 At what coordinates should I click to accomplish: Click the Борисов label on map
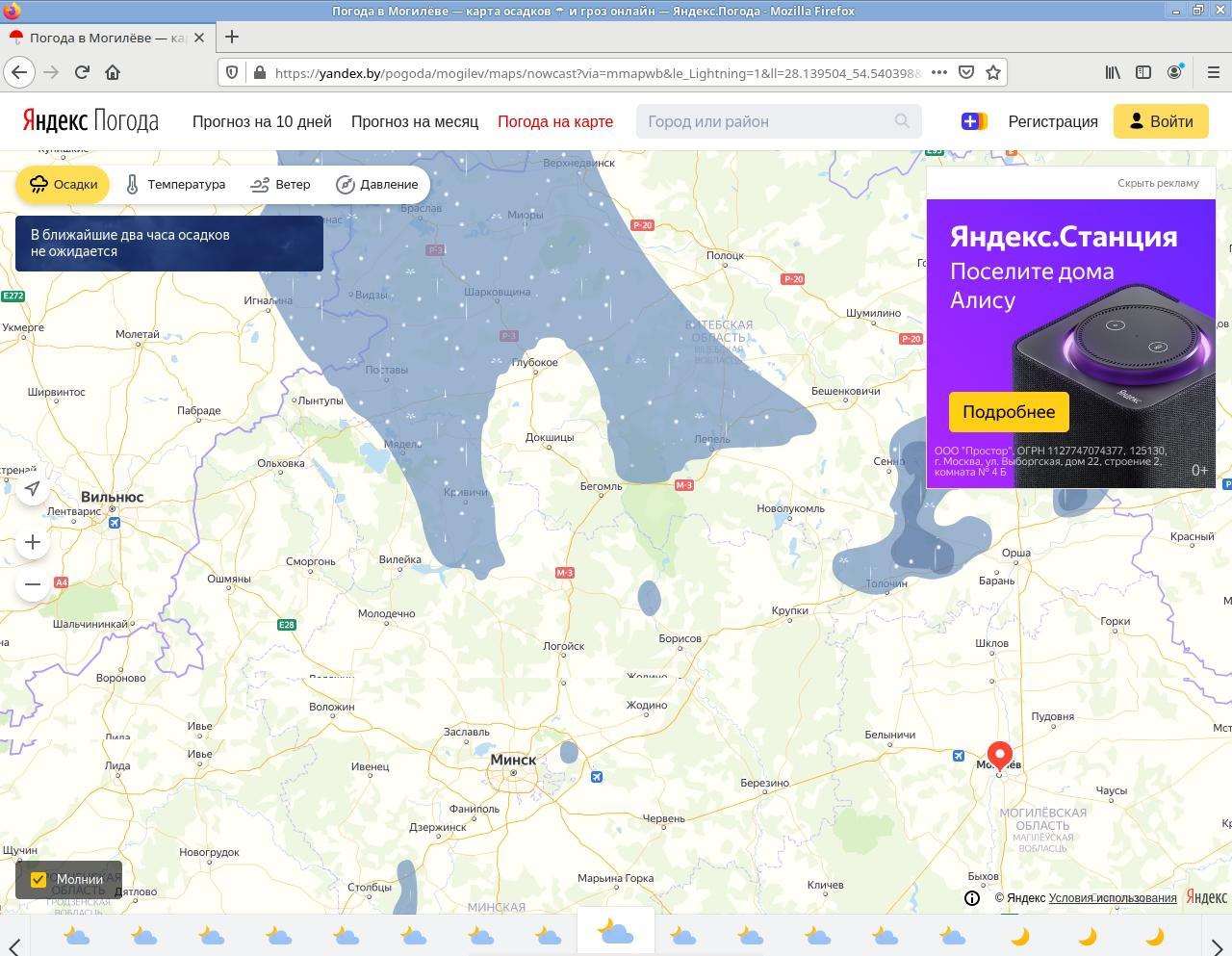[680, 638]
